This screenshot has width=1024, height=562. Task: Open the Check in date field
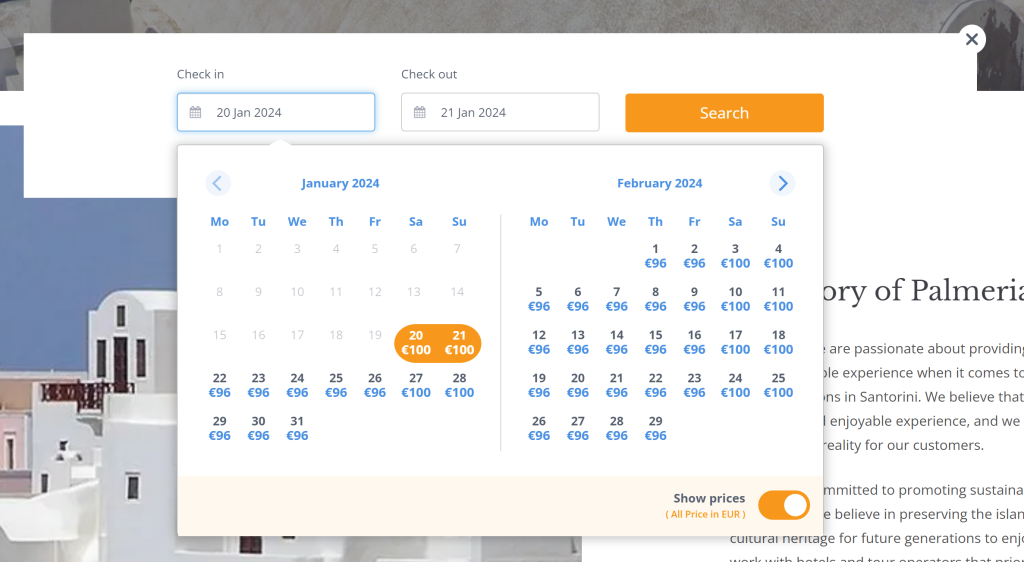(x=276, y=112)
